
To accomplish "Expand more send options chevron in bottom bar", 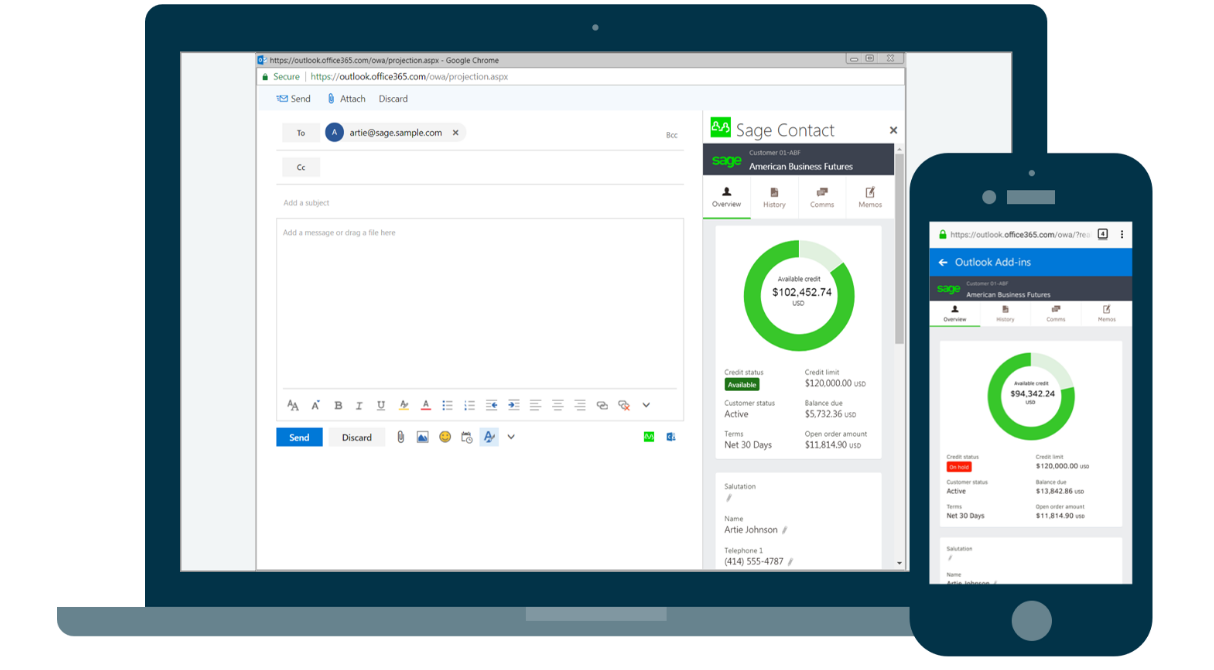I will click(511, 437).
